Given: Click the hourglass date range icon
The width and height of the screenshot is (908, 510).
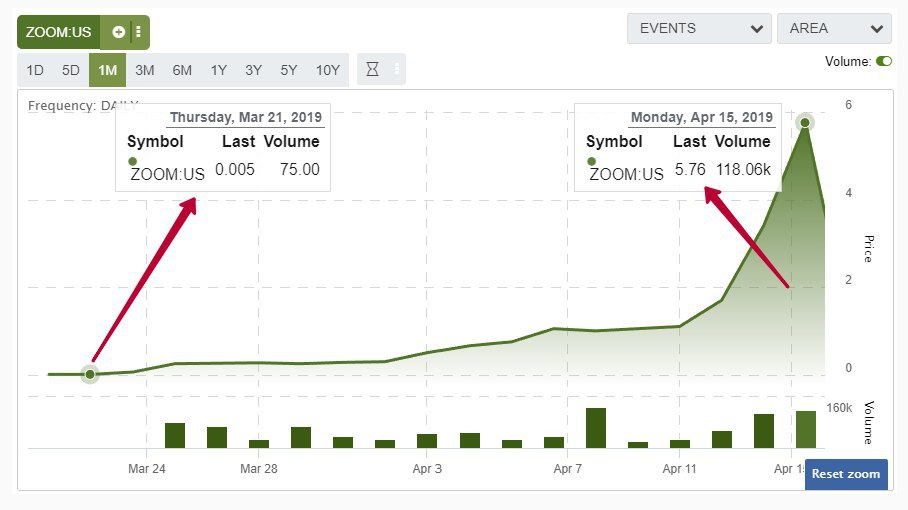Looking at the screenshot, I should click(372, 70).
